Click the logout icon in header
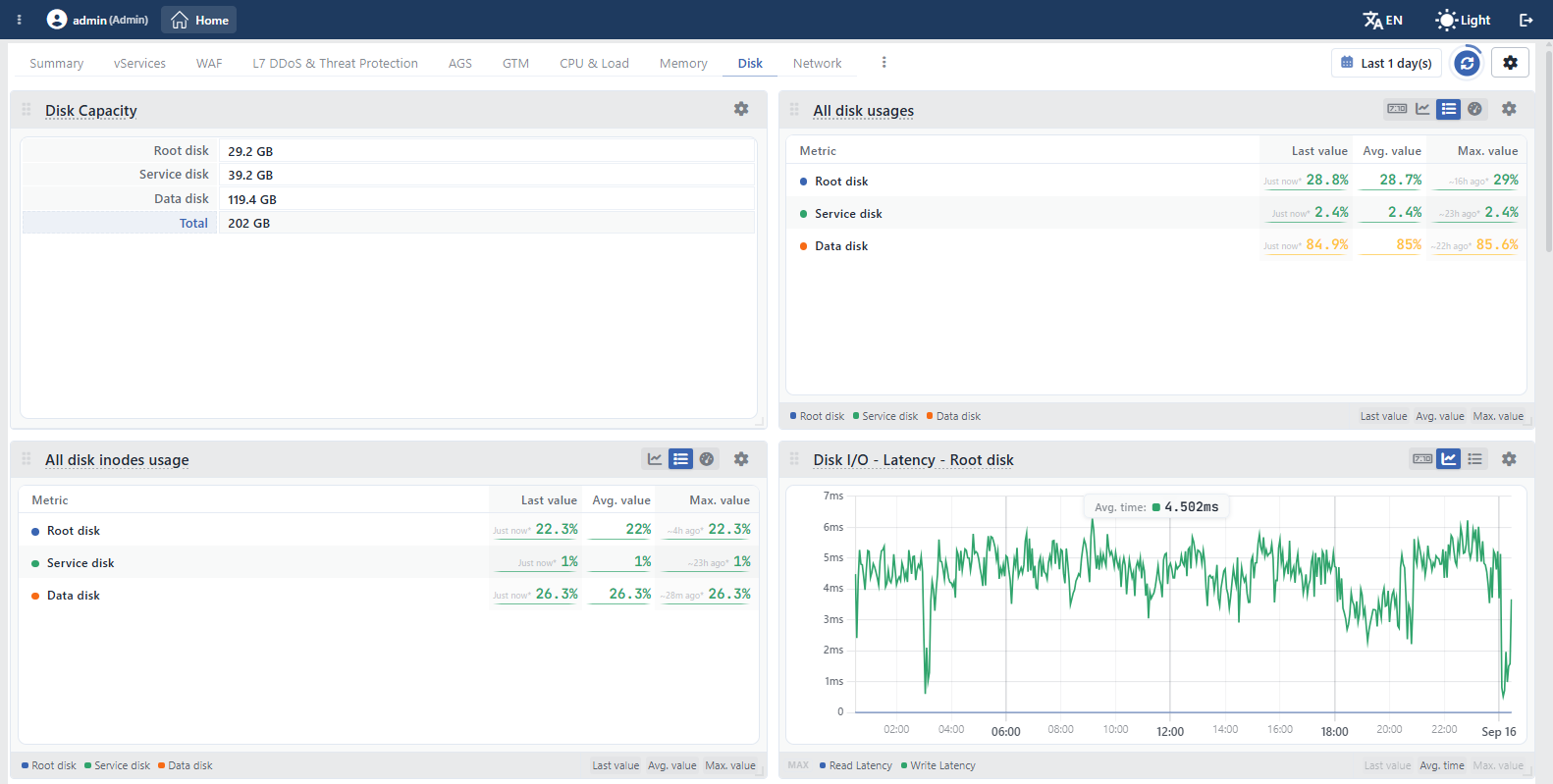Image resolution: width=1553 pixels, height=784 pixels. (1526, 20)
